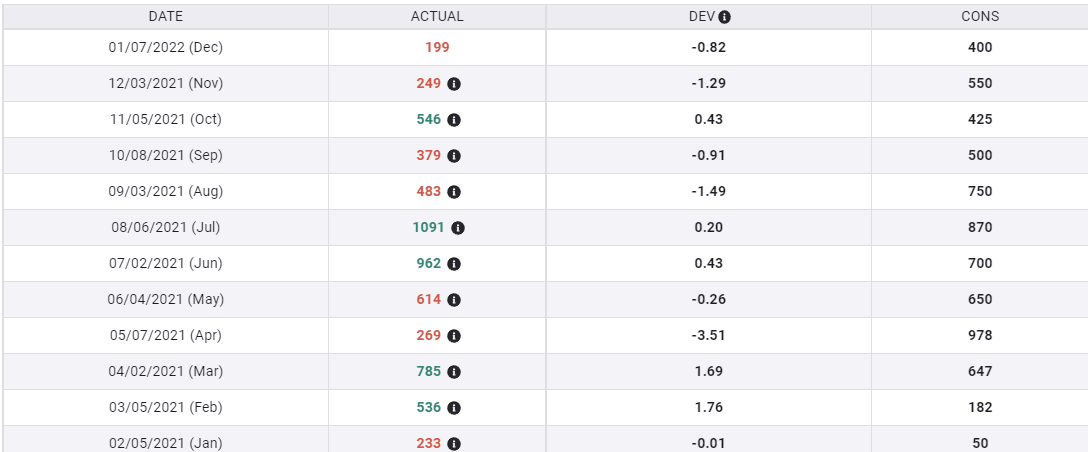Sort by the DATE column header

click(x=166, y=17)
